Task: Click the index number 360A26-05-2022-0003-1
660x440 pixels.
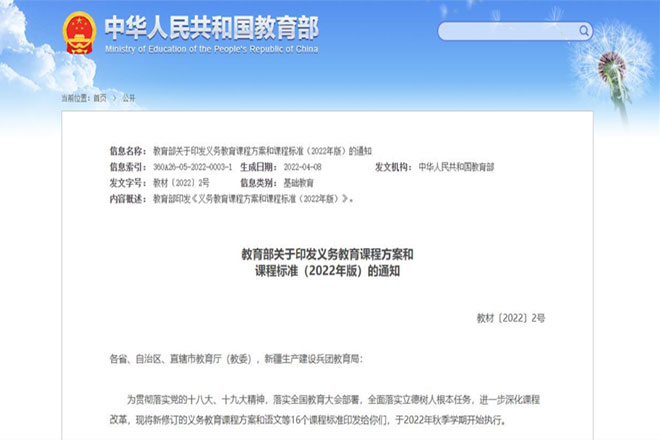Action: tap(192, 167)
